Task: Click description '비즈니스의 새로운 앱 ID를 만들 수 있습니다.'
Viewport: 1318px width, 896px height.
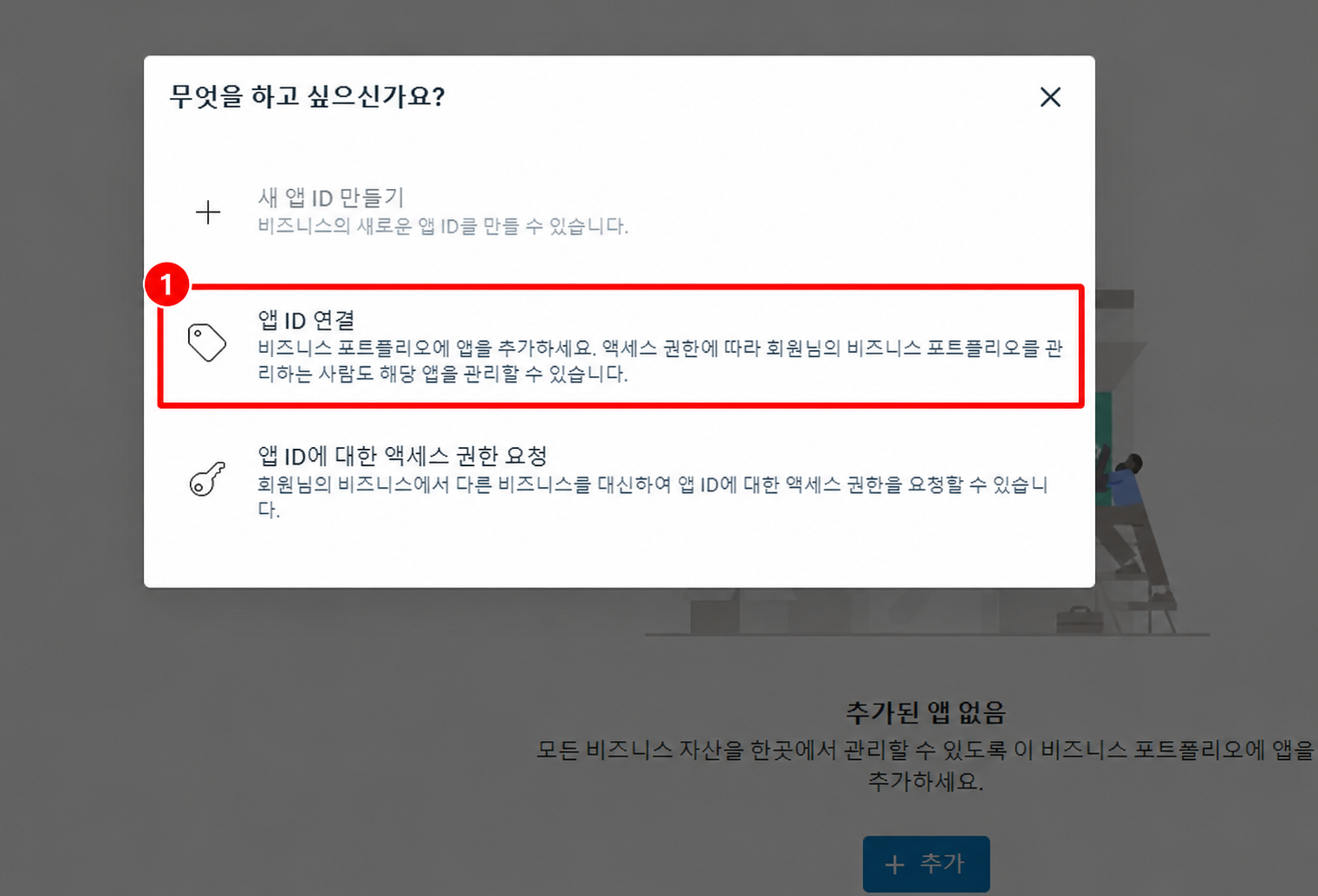Action: pos(443,226)
